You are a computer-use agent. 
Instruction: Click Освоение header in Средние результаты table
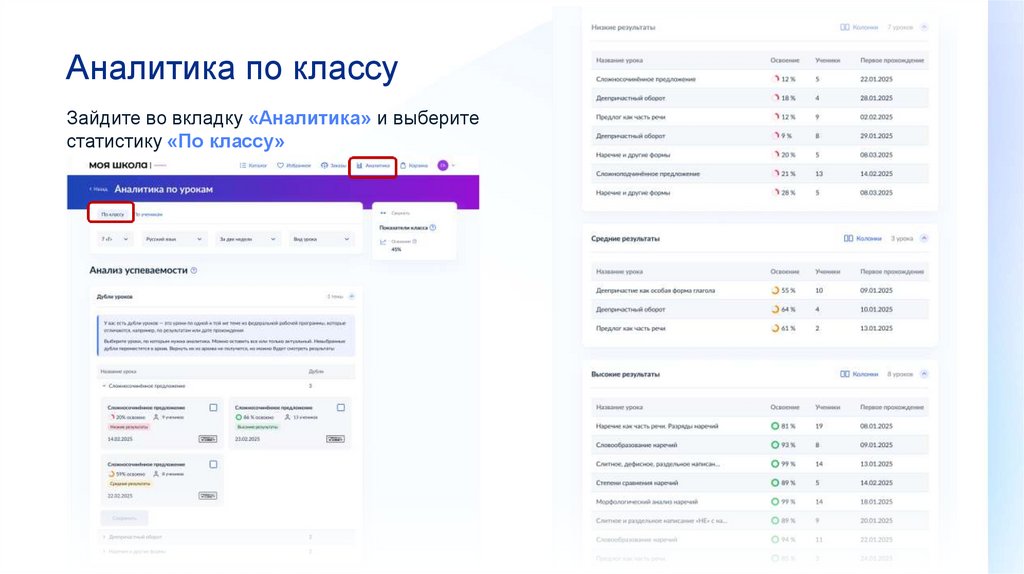[784, 272]
